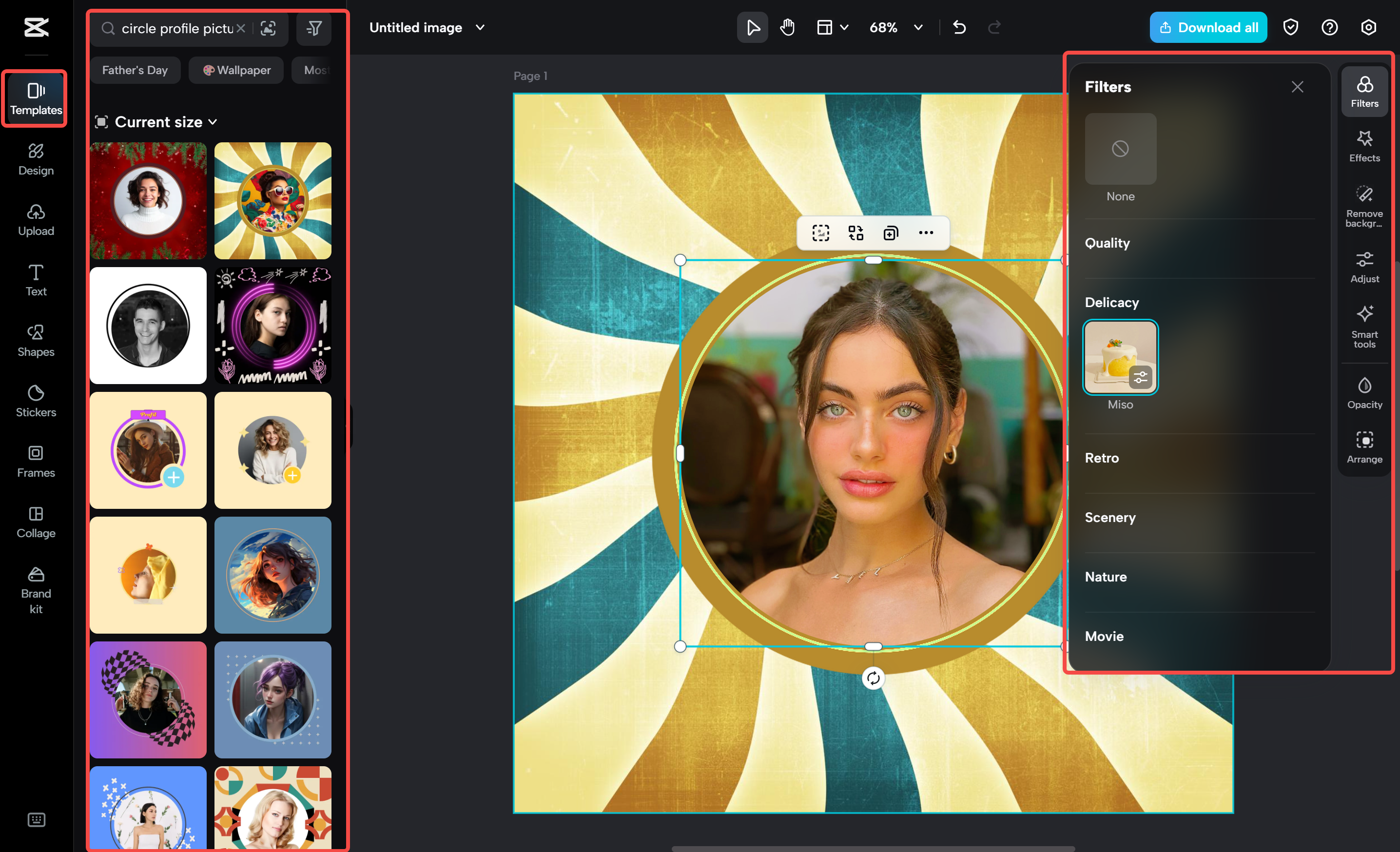Open the Untitled image title dropdown
This screenshot has height=852, width=1400.
point(480,27)
